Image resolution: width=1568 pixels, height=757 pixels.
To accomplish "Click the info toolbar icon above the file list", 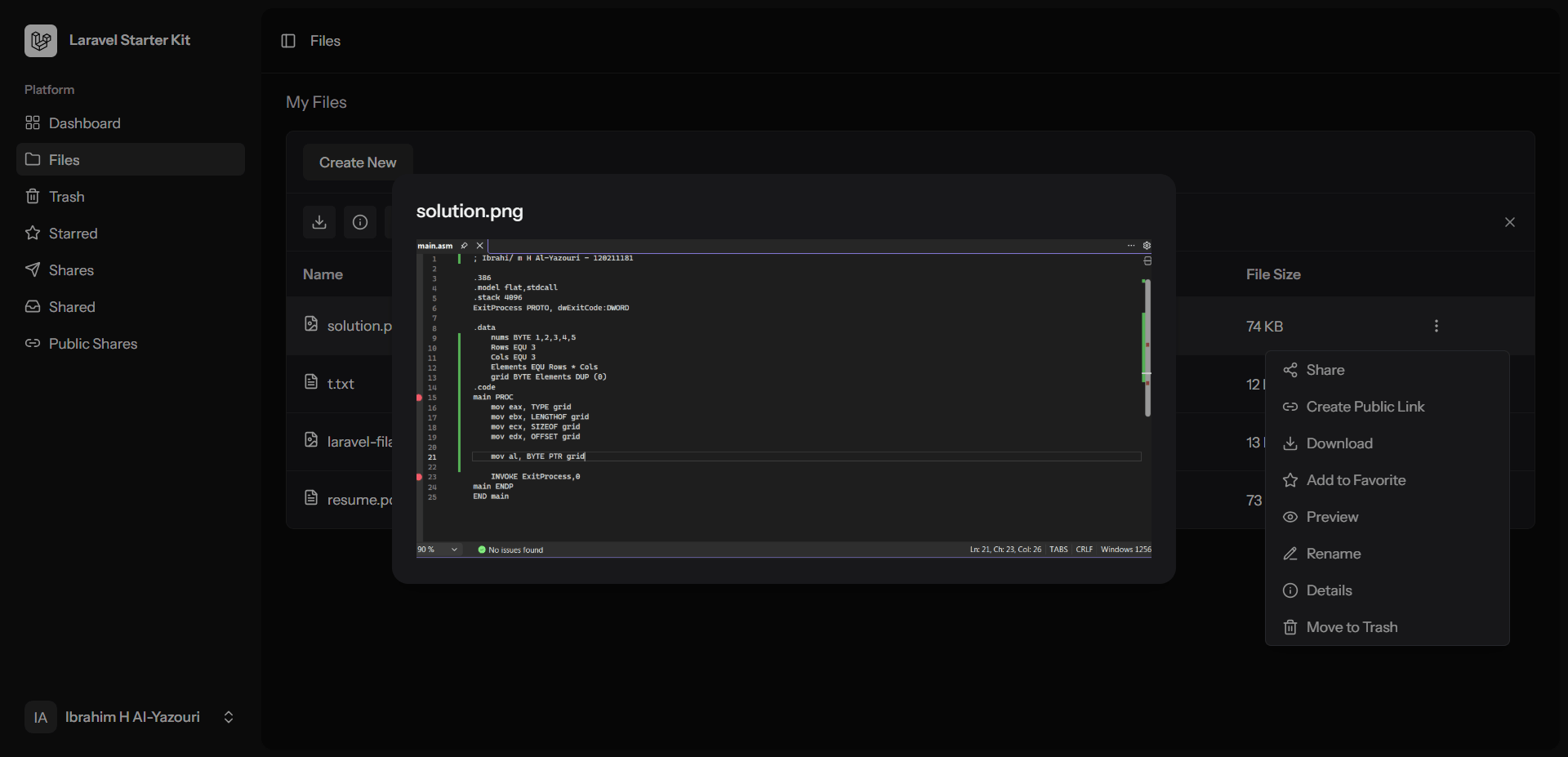I will (x=360, y=222).
